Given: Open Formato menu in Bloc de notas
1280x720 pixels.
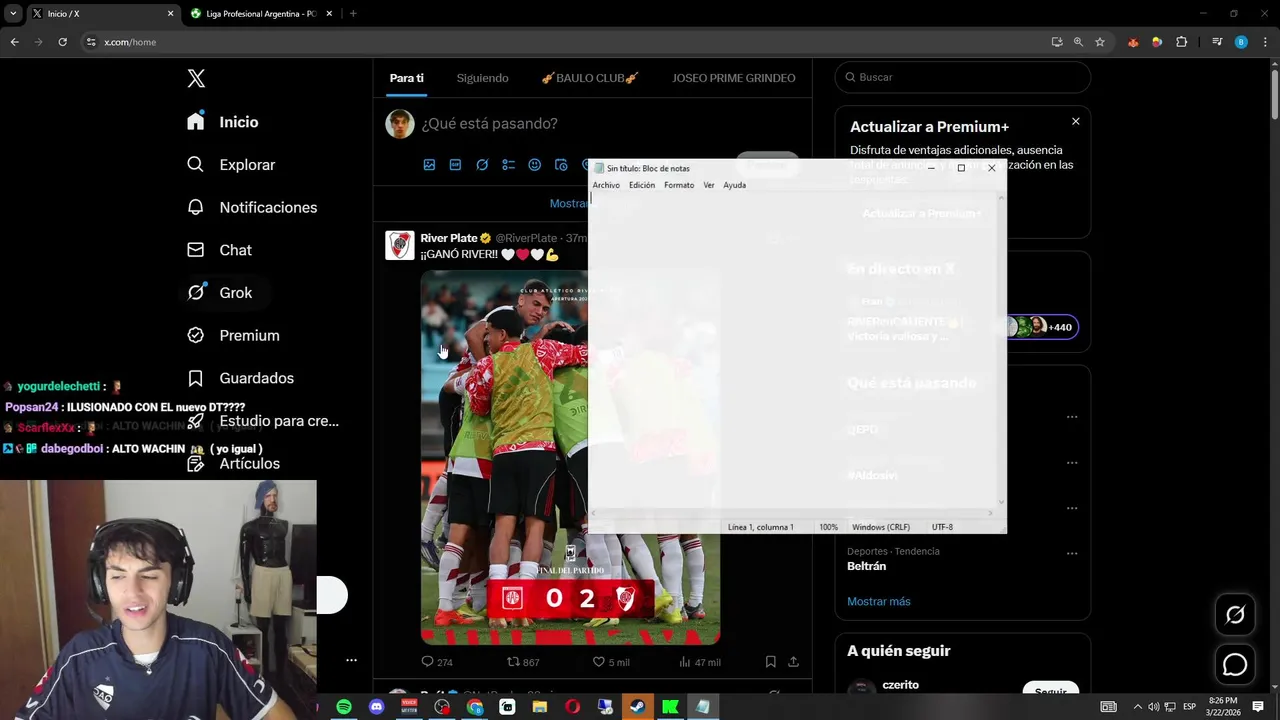Looking at the screenshot, I should click(679, 185).
